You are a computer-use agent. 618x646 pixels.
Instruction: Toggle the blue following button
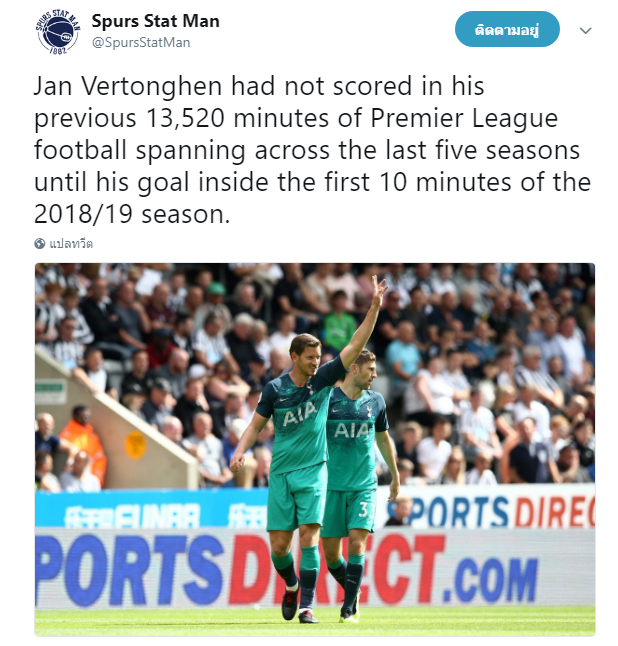pyautogui.click(x=507, y=29)
